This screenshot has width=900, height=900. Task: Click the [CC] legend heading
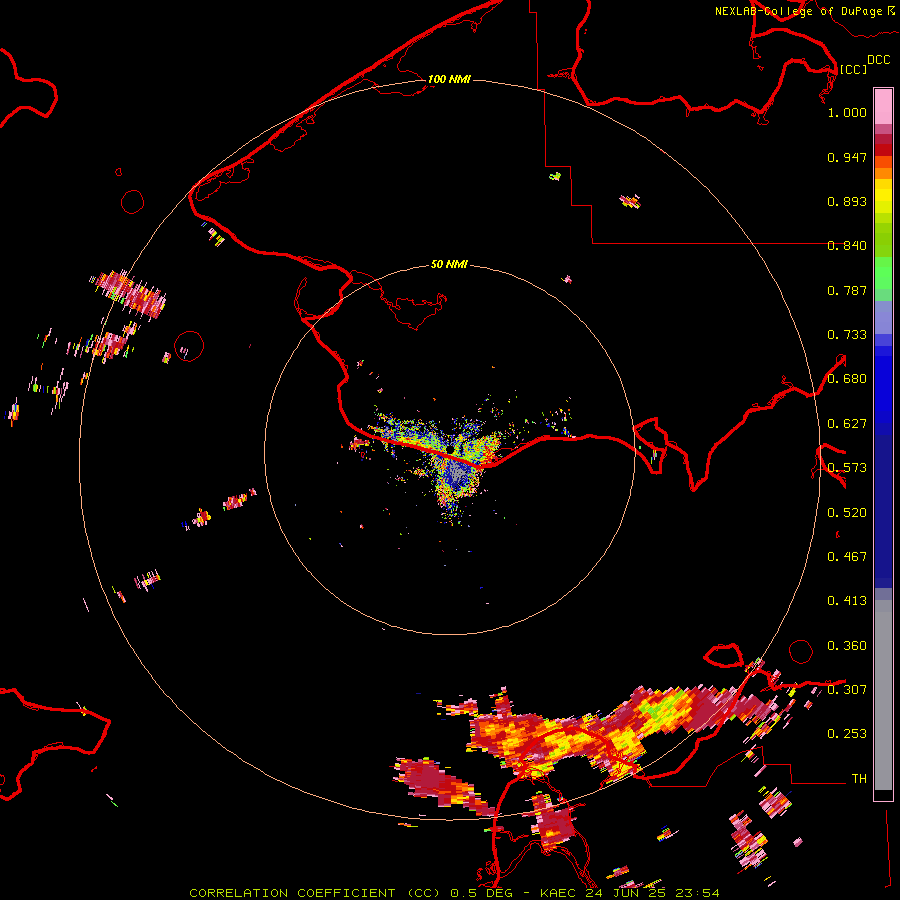[x=853, y=69]
